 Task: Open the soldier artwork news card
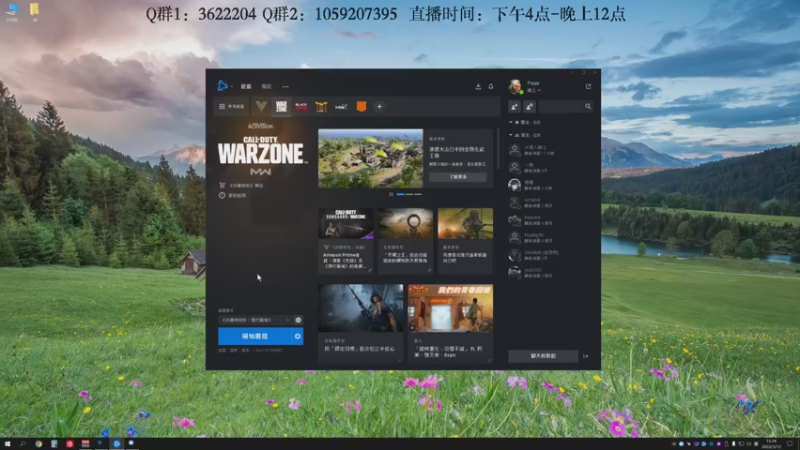(465, 240)
